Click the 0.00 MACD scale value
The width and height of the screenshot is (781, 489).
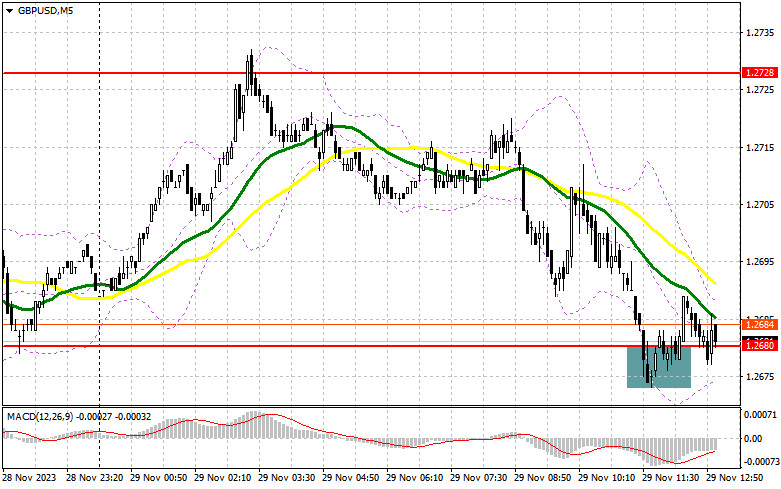pos(753,438)
